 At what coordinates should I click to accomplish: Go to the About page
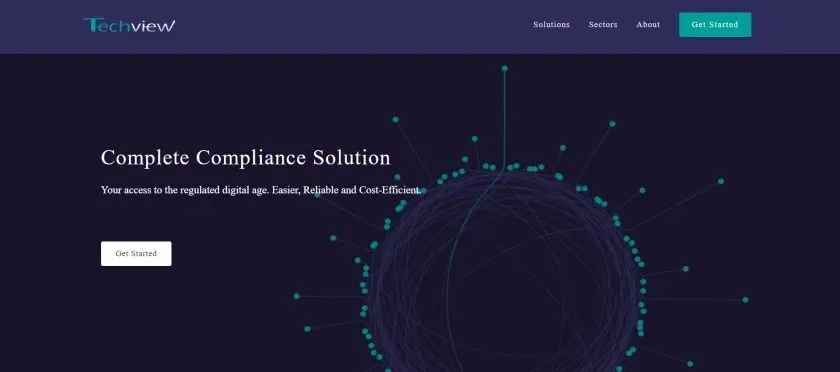point(648,25)
